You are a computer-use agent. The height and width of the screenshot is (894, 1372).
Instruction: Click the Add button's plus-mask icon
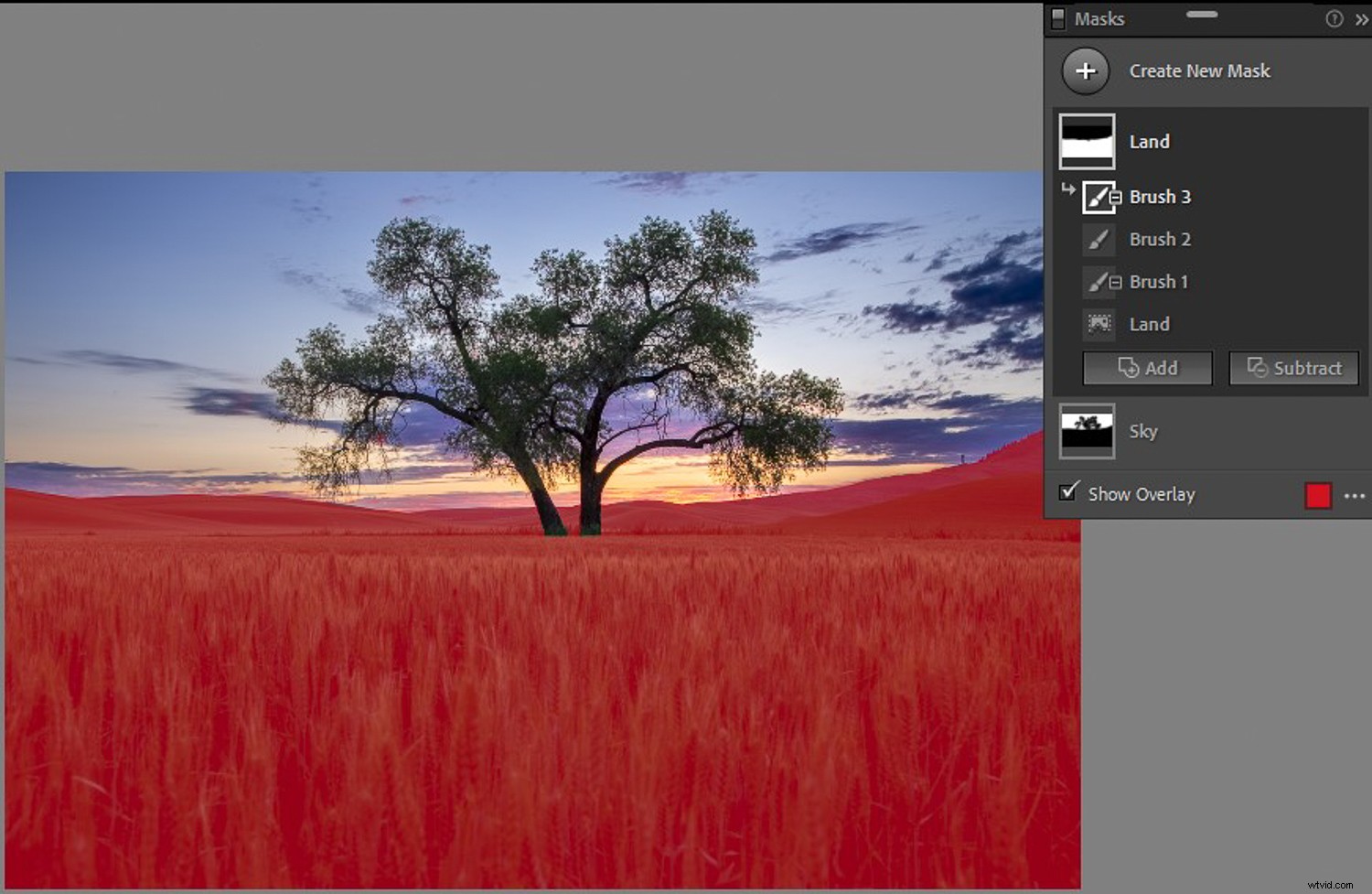pyautogui.click(x=1127, y=368)
